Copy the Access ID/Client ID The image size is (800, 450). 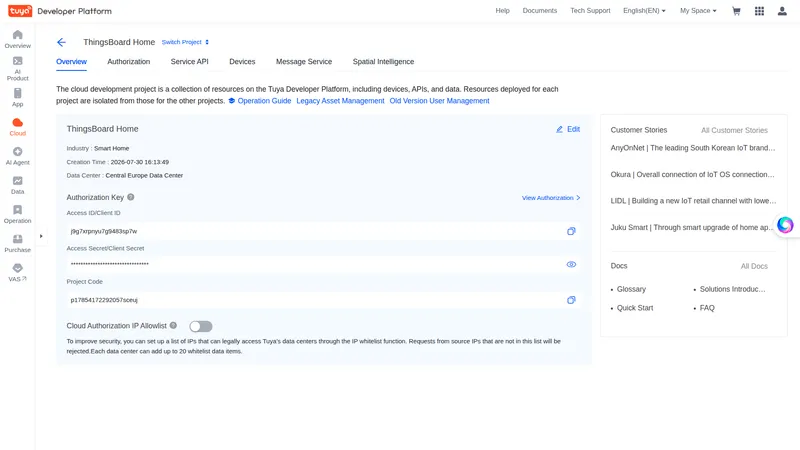click(x=571, y=231)
